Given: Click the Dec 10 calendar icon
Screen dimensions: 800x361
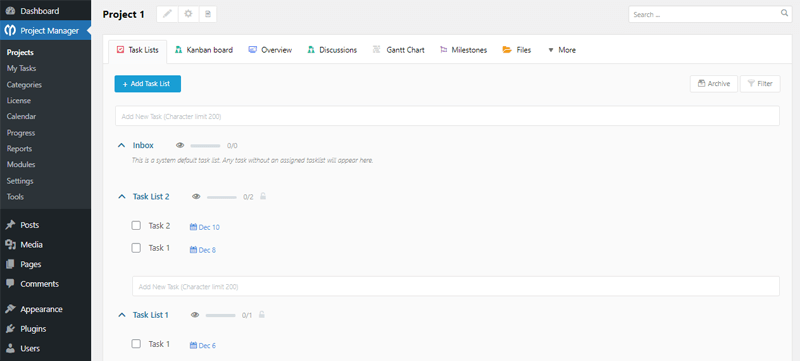Looking at the screenshot, I should [x=193, y=227].
